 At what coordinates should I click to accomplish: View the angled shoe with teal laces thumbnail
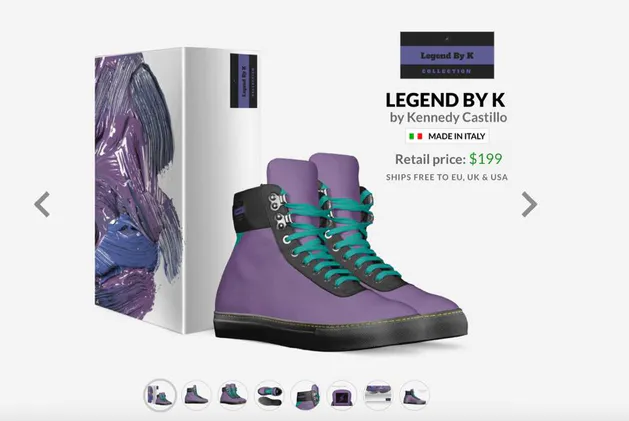[x=233, y=395]
